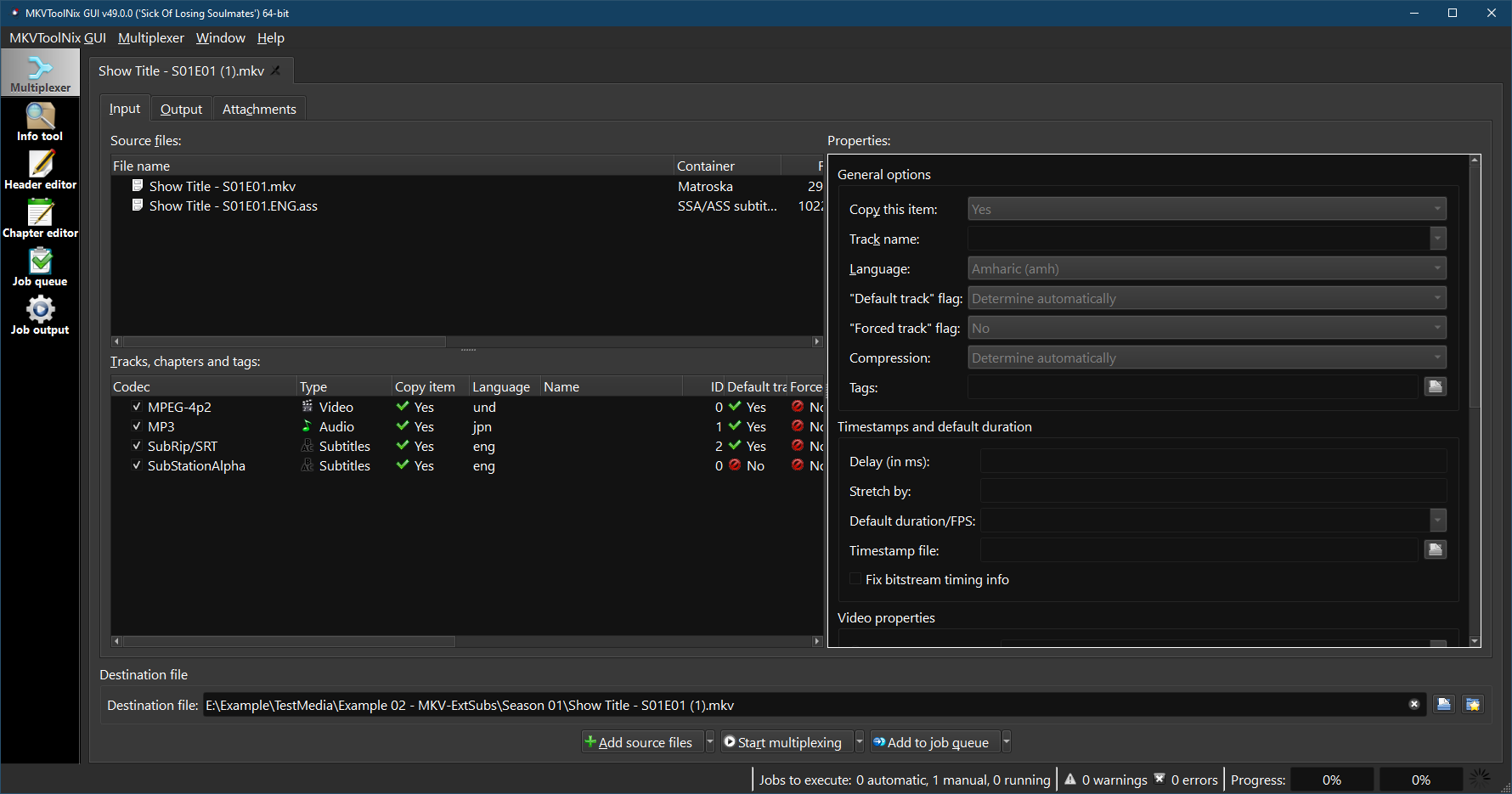
Task: Click the Subtitles icon for SubRip/SRT
Action: click(307, 445)
